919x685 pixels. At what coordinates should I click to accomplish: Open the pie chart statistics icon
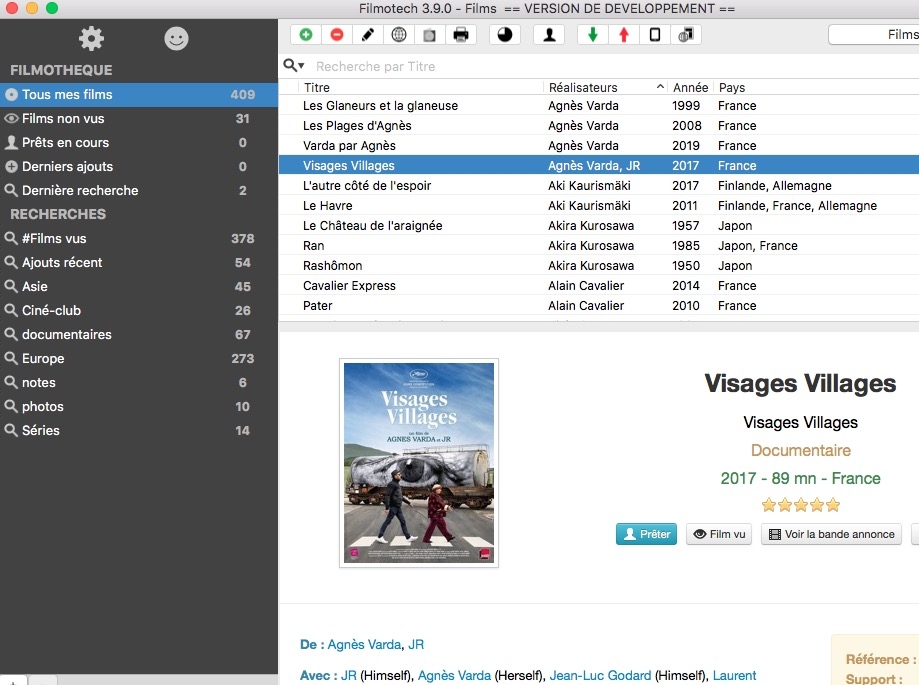(504, 35)
